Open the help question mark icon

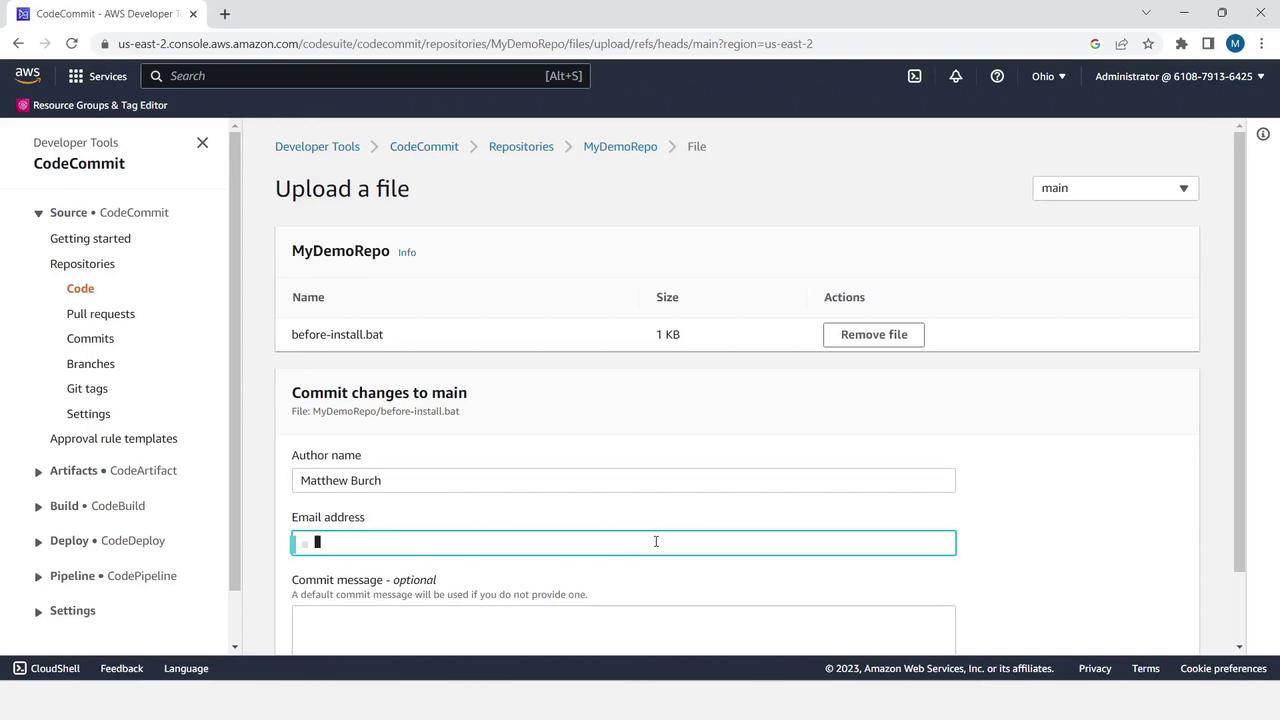(x=997, y=76)
